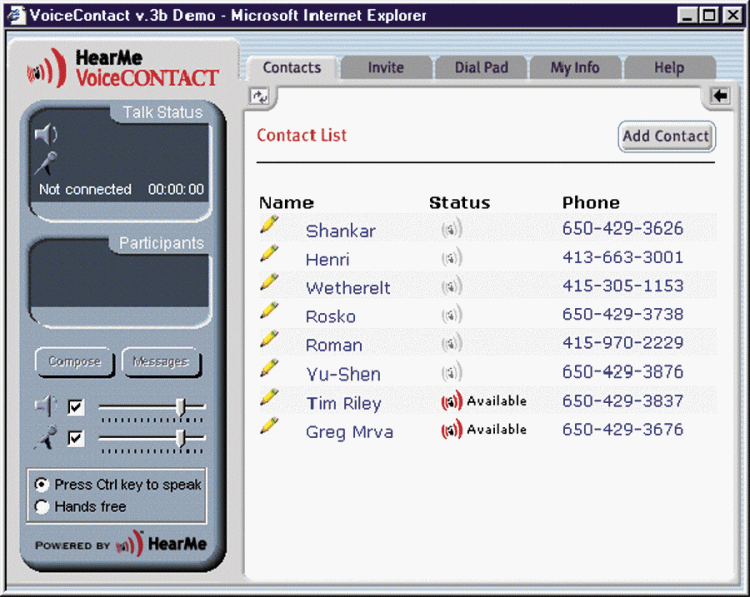Click the Participants panel list area

click(120, 282)
